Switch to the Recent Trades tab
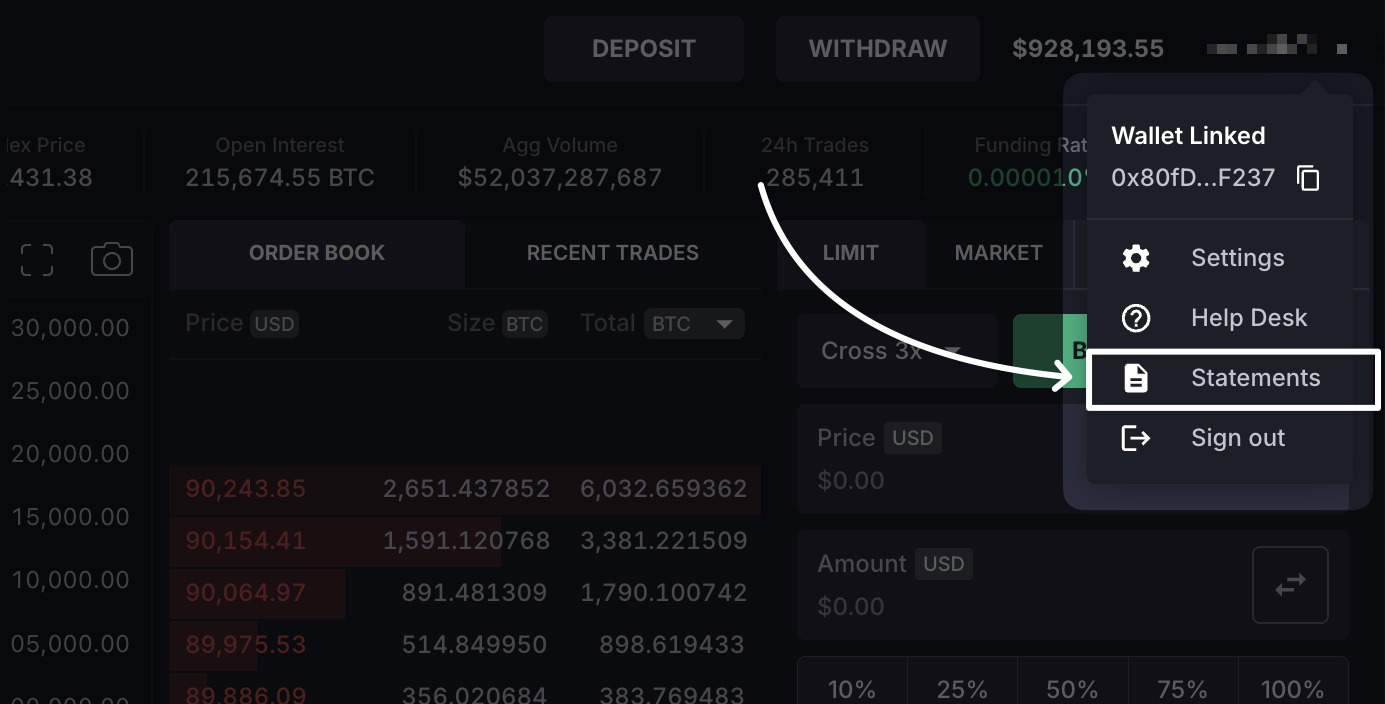 tap(612, 253)
